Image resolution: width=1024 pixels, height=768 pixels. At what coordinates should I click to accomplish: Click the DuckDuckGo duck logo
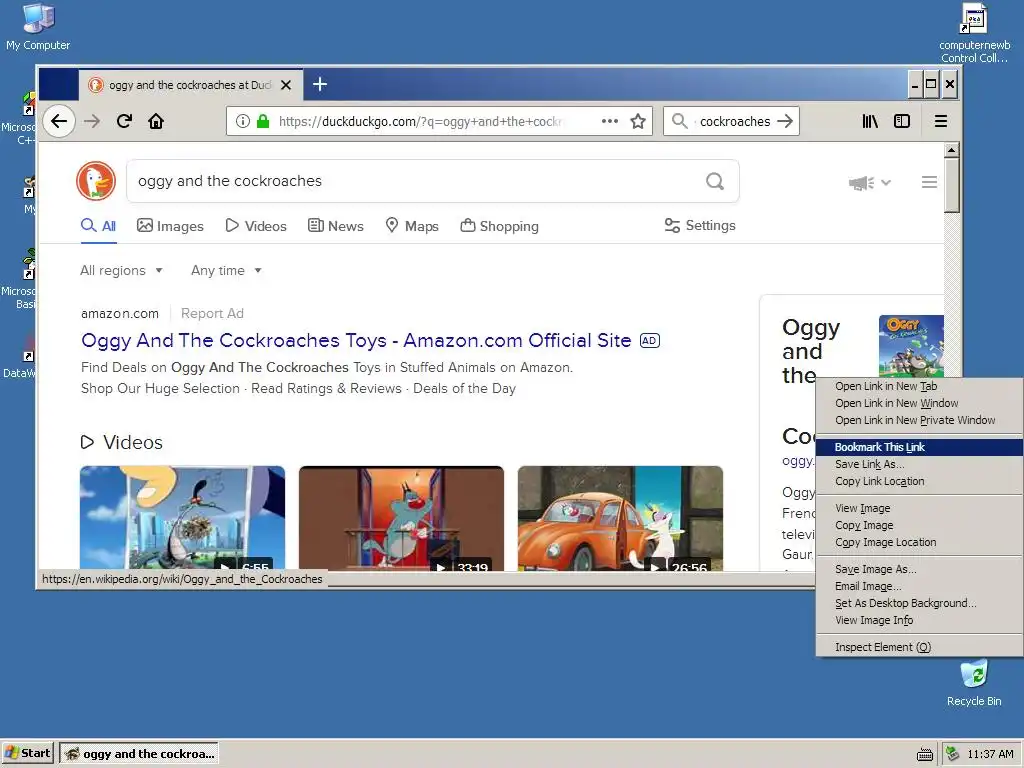(x=96, y=181)
